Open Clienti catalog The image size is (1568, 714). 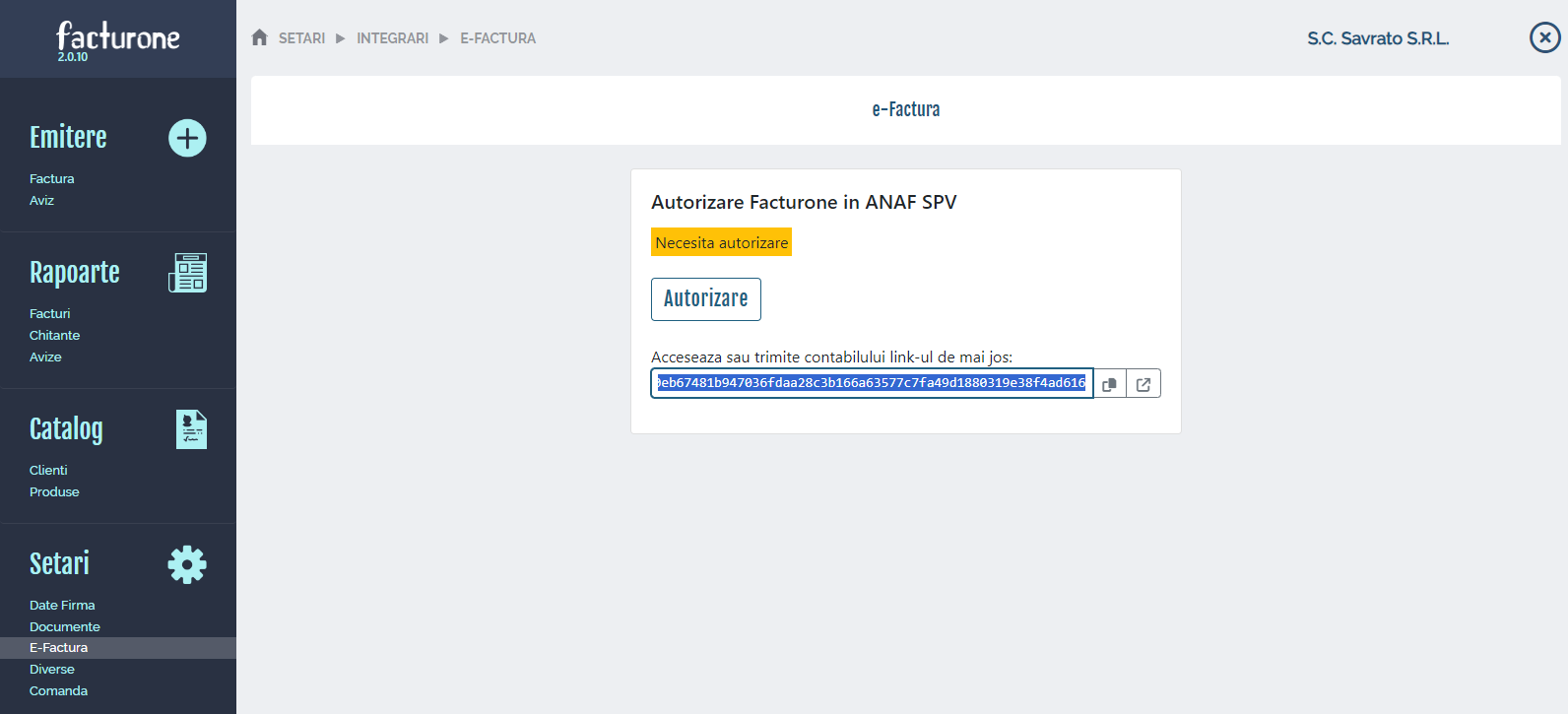[x=48, y=471]
